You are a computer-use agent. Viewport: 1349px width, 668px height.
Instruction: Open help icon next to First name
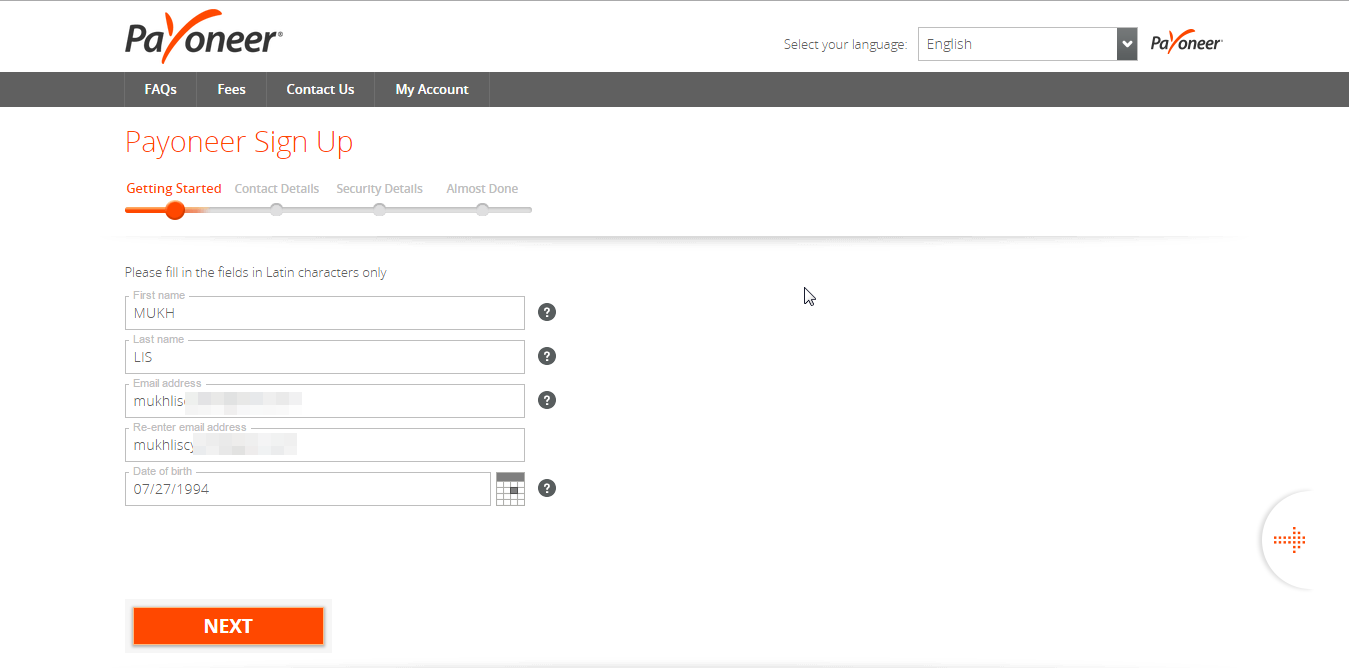pos(547,312)
